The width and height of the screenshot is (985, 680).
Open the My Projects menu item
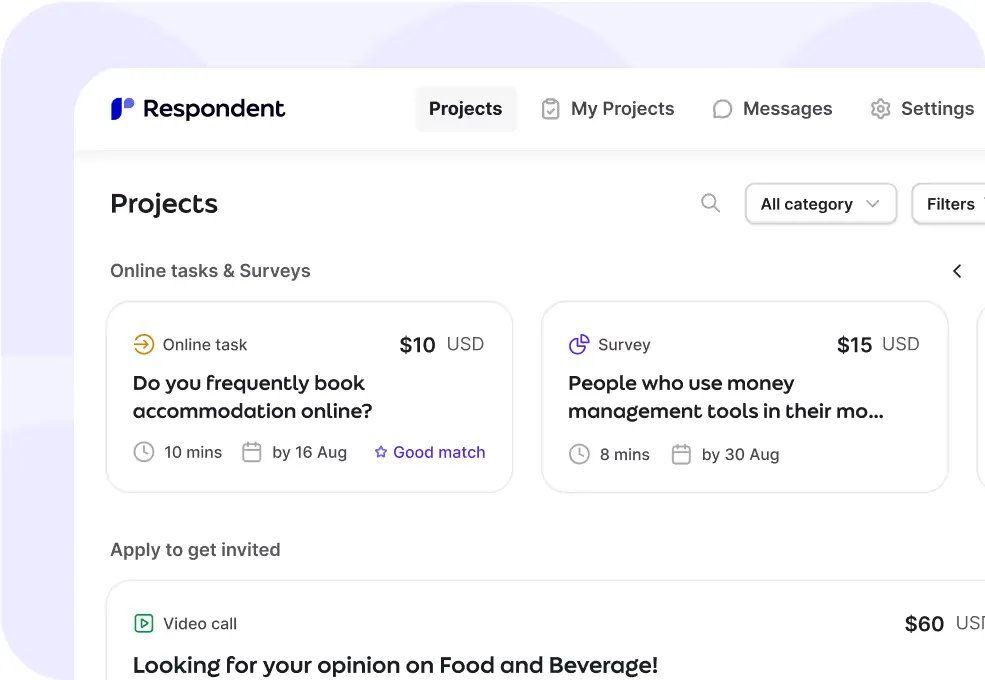[607, 108]
